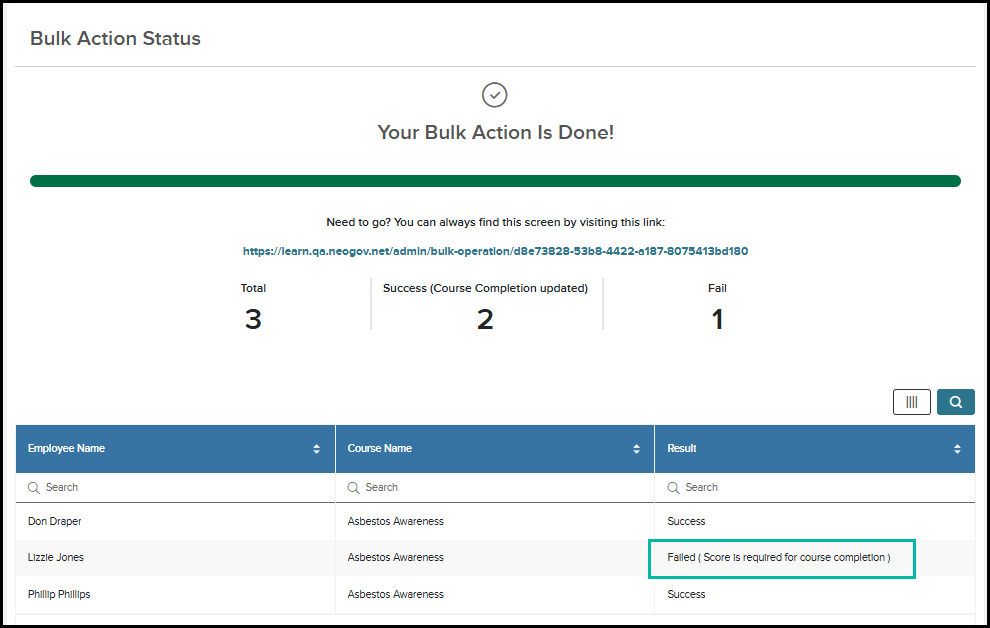Click the Course Name search magnifier icon
Image resolution: width=990 pixels, height=628 pixels.
(x=354, y=488)
